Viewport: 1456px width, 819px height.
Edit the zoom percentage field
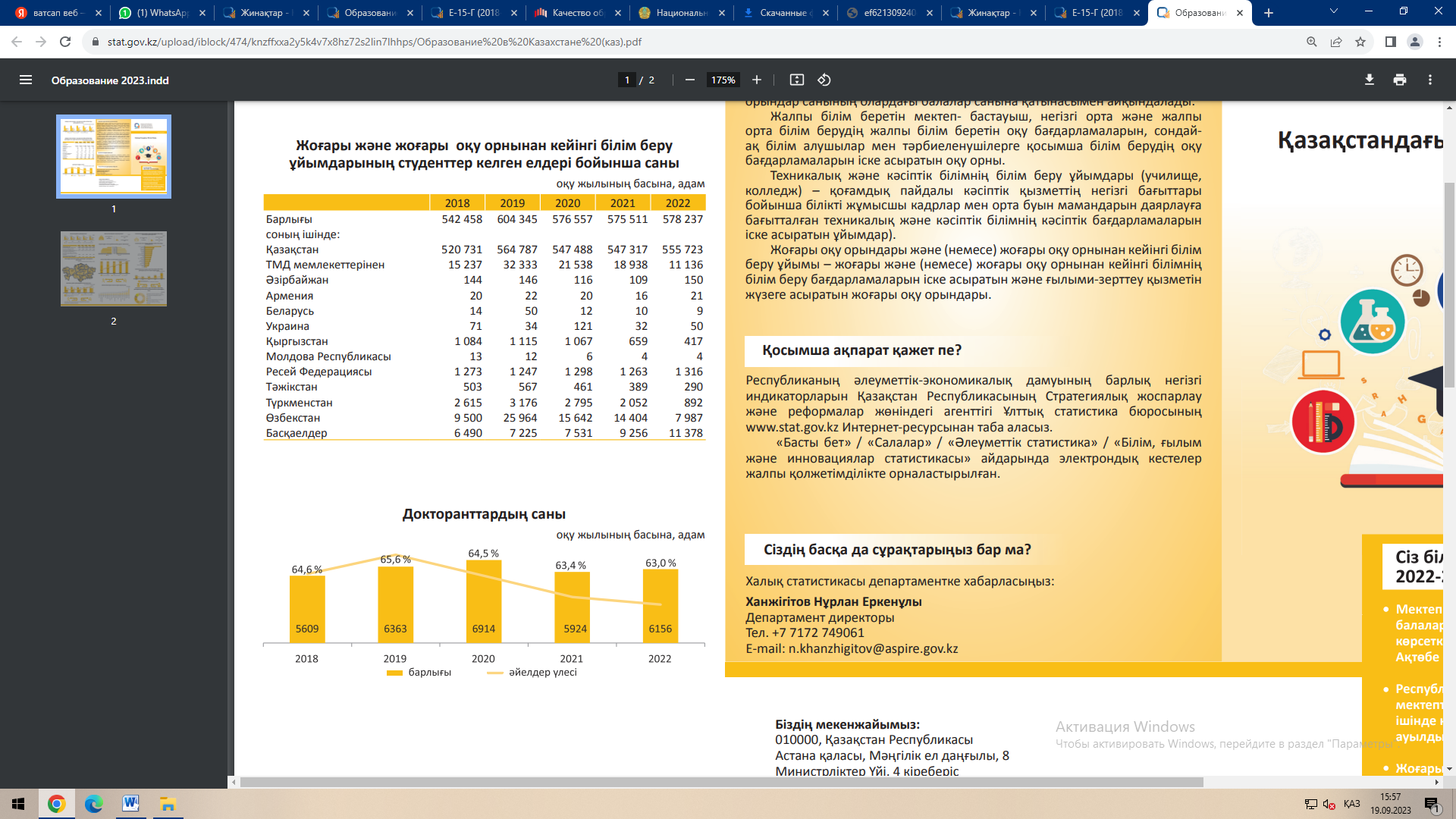pos(723,80)
